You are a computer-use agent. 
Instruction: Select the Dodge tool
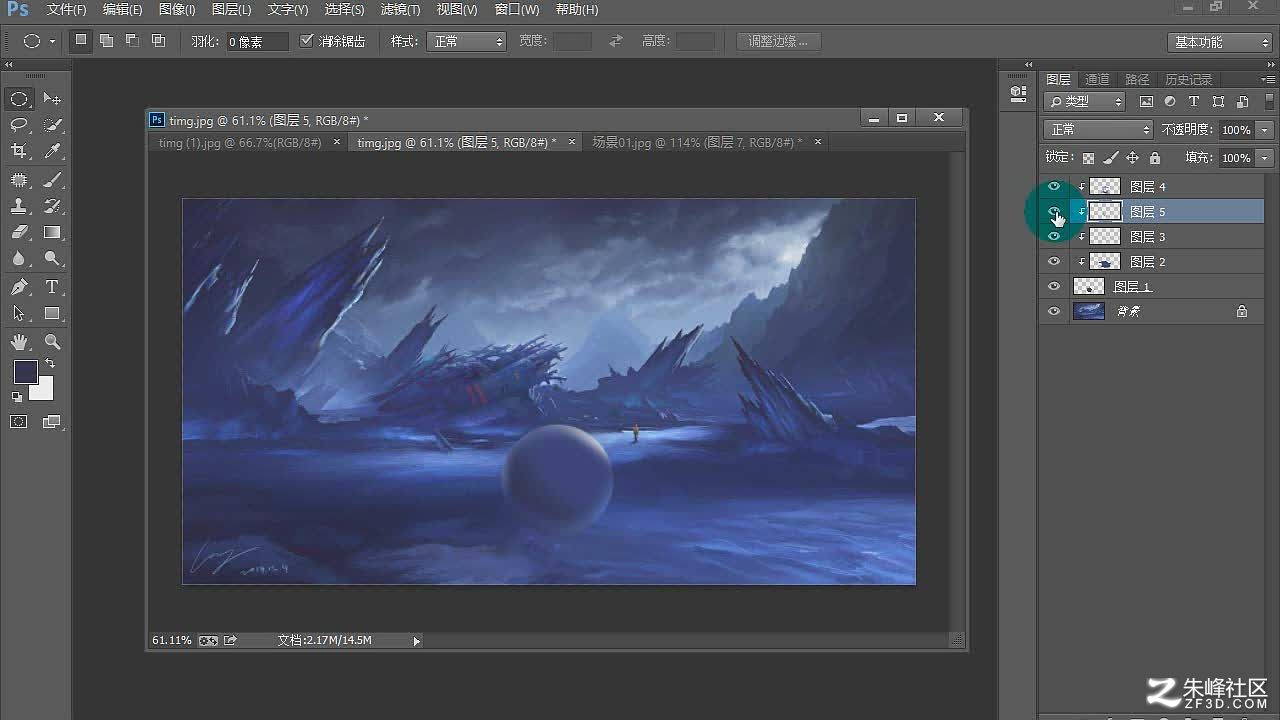(52, 258)
